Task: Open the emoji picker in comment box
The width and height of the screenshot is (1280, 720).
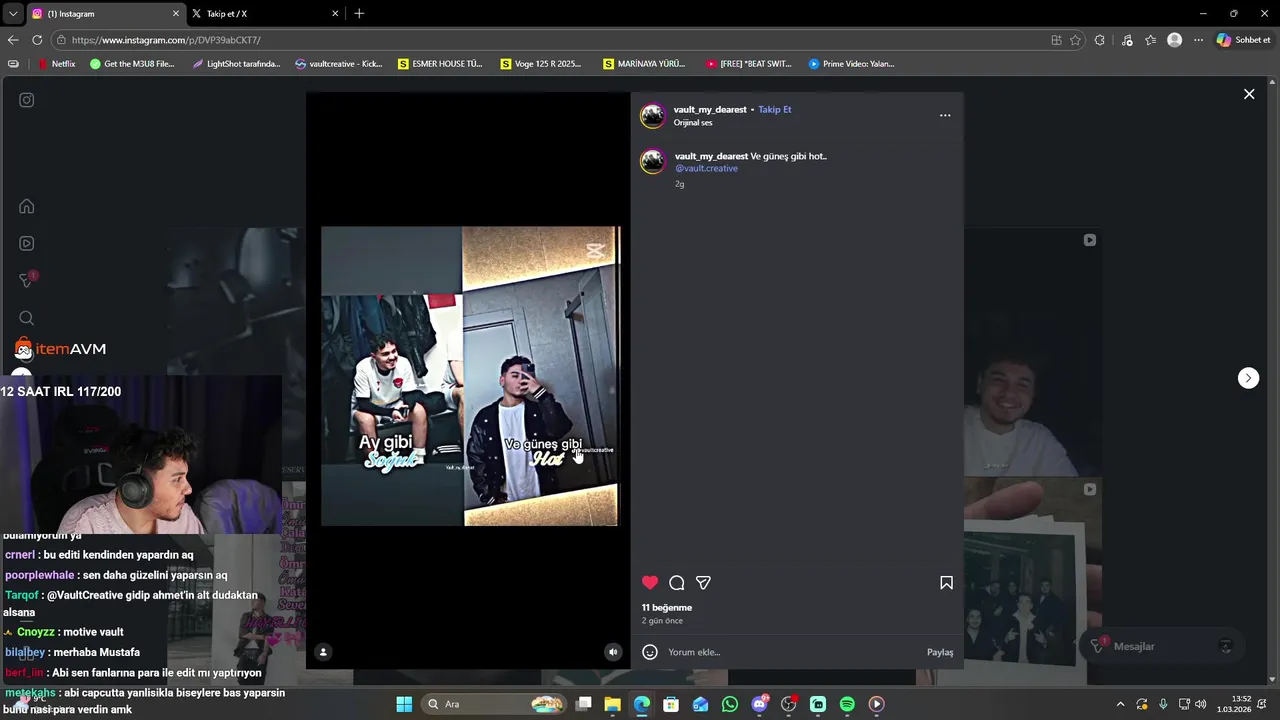Action: (650, 652)
